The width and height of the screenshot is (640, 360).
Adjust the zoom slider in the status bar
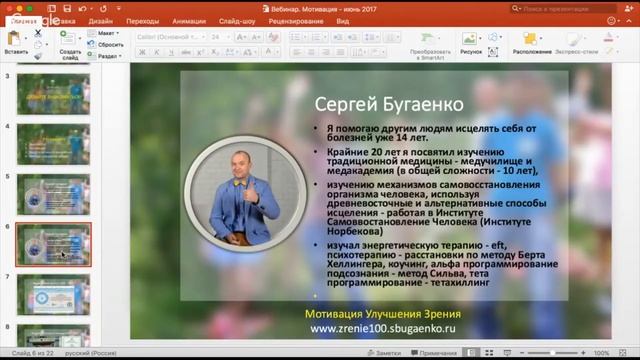(x=553, y=353)
